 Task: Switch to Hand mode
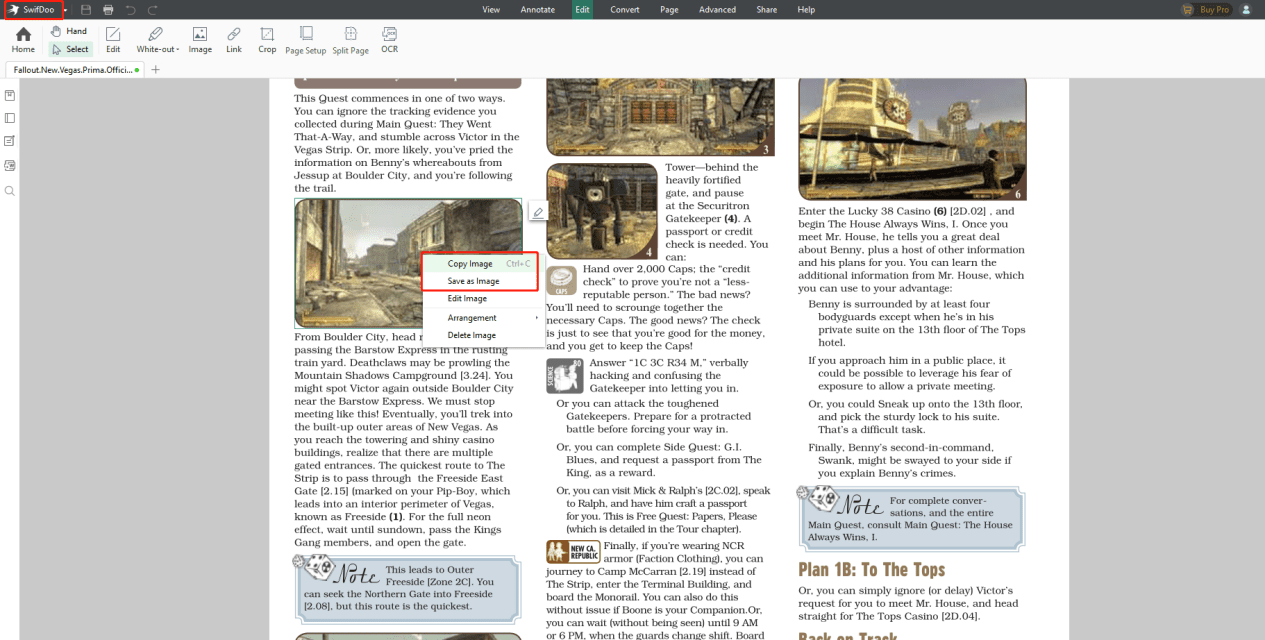coord(69,32)
